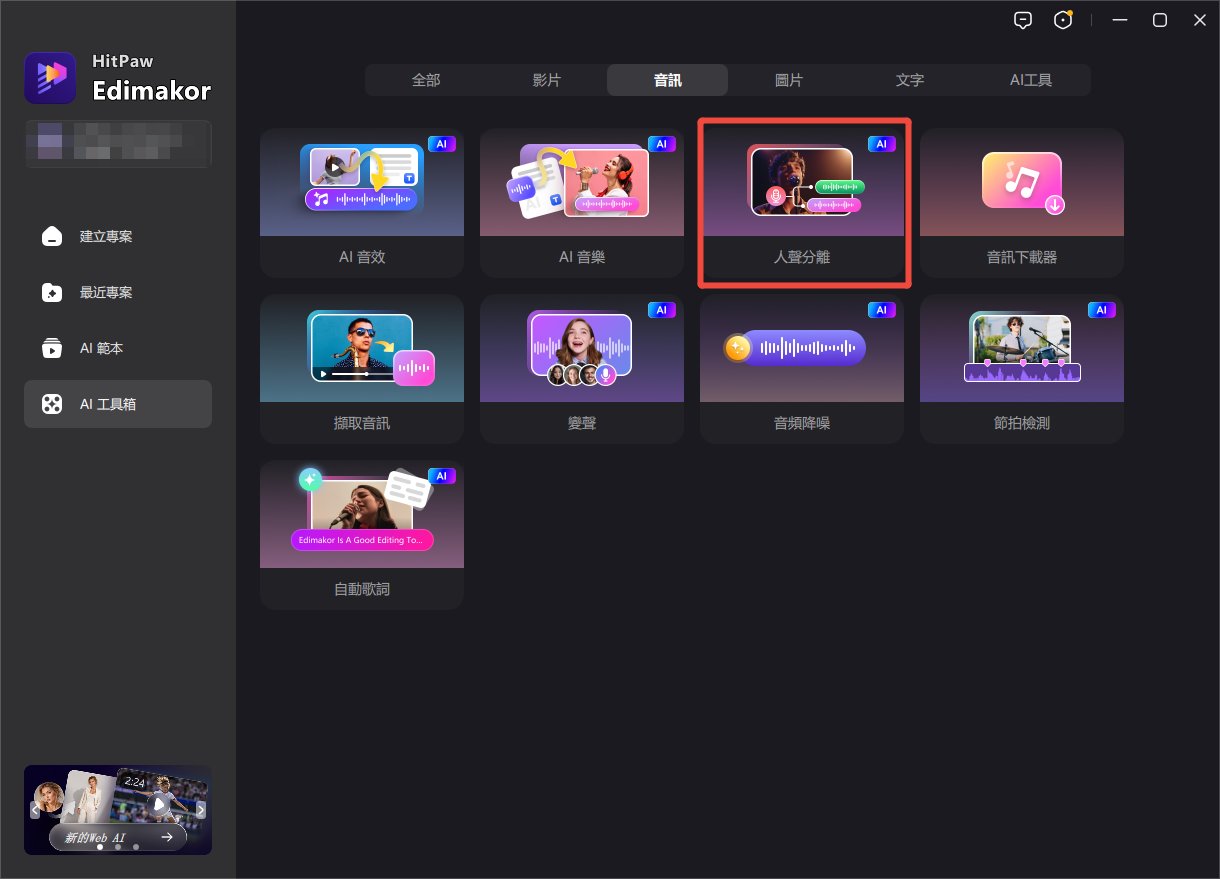Screen dimensions: 1220x879
Task: Open the 音訊下載器 tool
Action: click(x=1022, y=203)
